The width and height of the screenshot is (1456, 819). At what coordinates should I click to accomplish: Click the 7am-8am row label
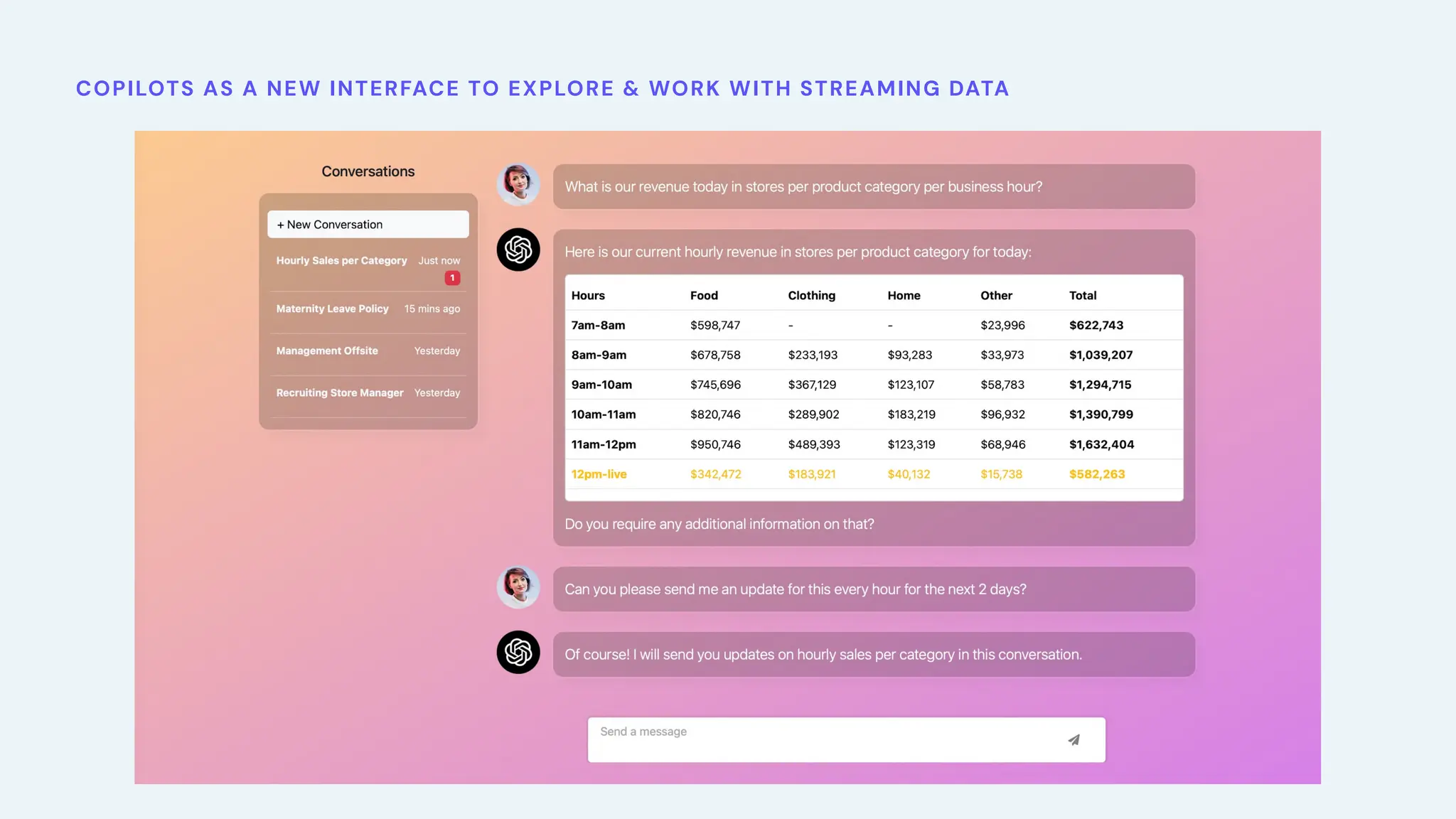[x=598, y=326]
